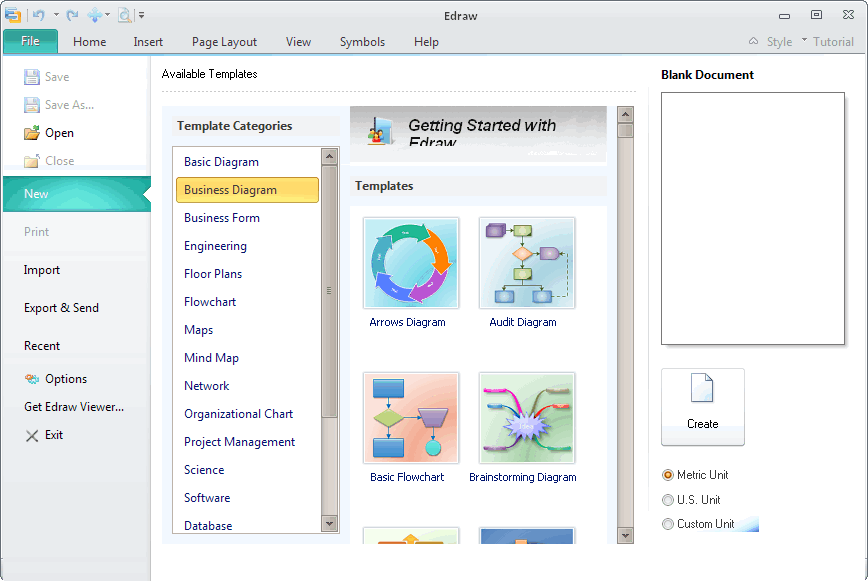
Task: Click the Save As floppy icon
Action: pos(32,105)
